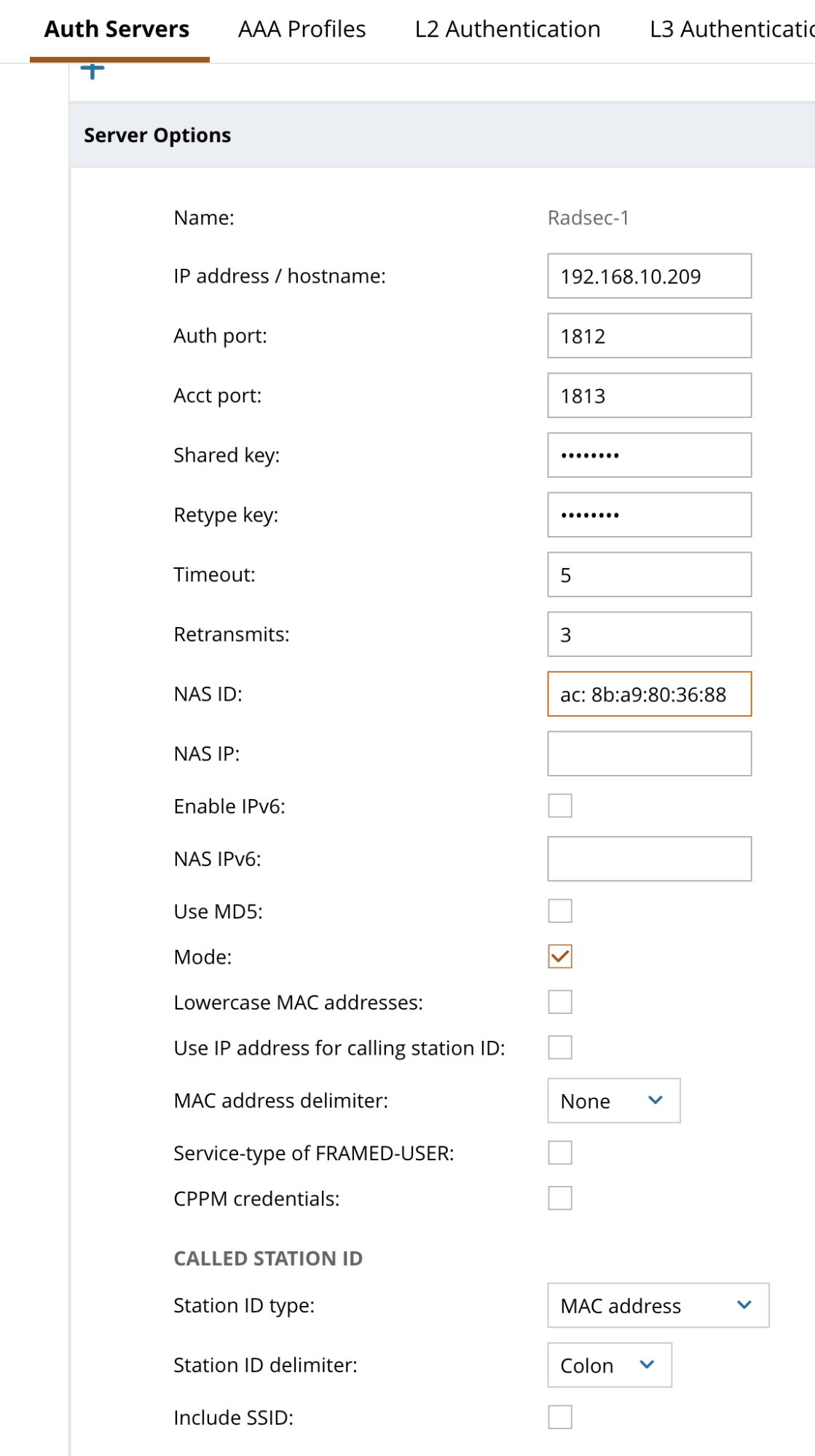Open the Station ID delimiter dropdown
Screen dimensions: 815x1456
pos(609,1365)
